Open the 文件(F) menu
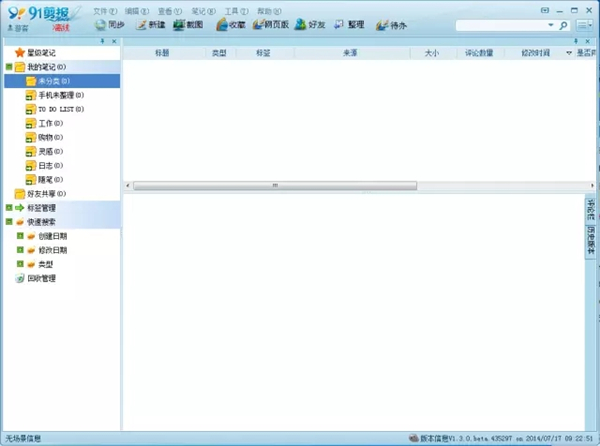 [104, 10]
